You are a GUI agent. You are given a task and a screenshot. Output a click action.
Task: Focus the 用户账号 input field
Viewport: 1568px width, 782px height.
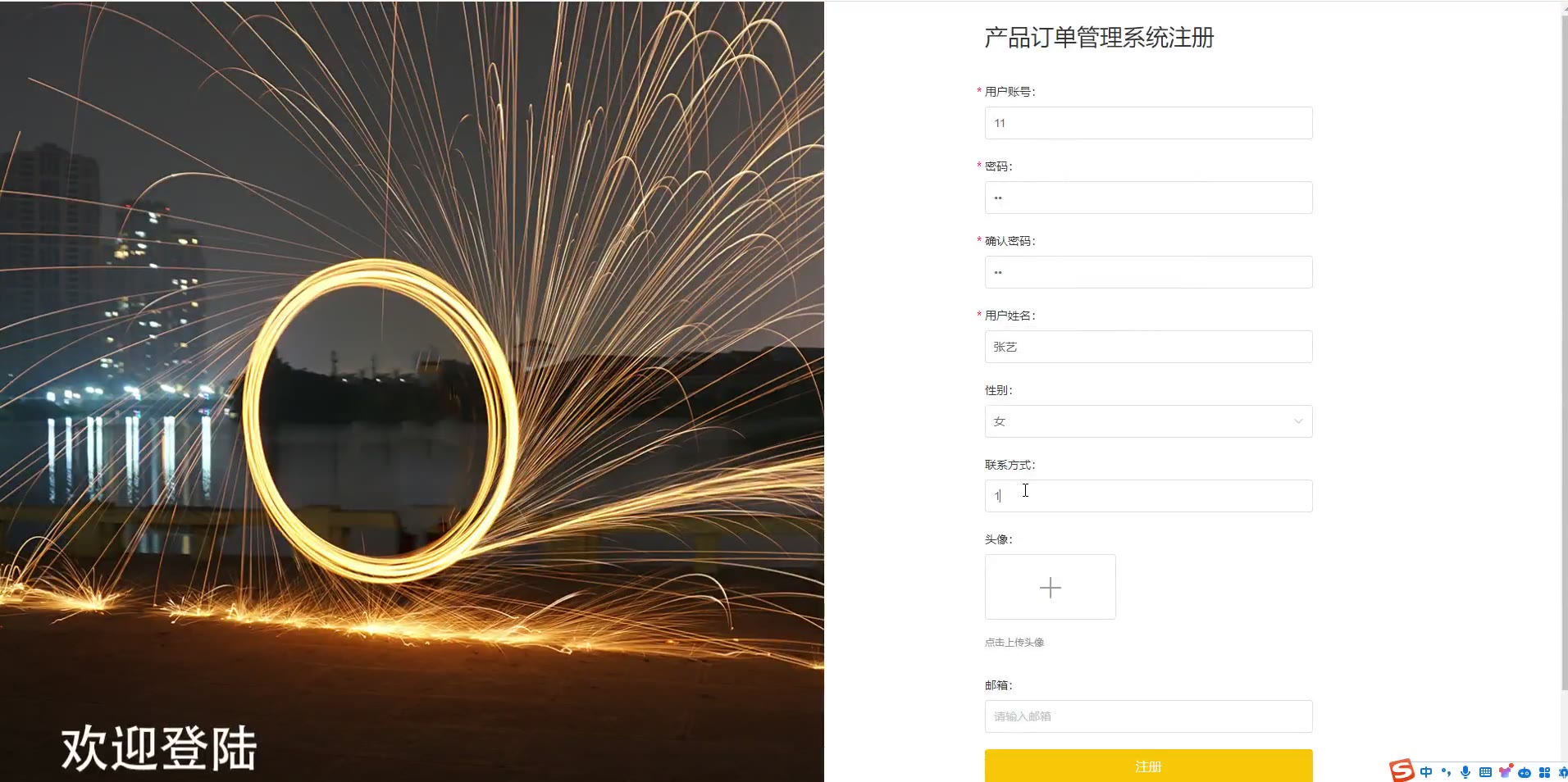pos(1148,123)
